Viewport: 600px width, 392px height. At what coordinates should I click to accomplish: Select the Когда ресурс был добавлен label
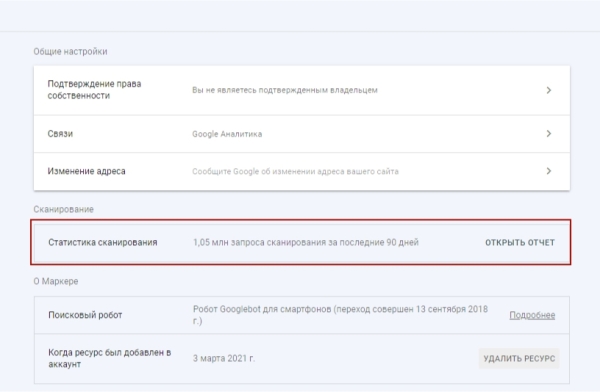click(x=109, y=358)
